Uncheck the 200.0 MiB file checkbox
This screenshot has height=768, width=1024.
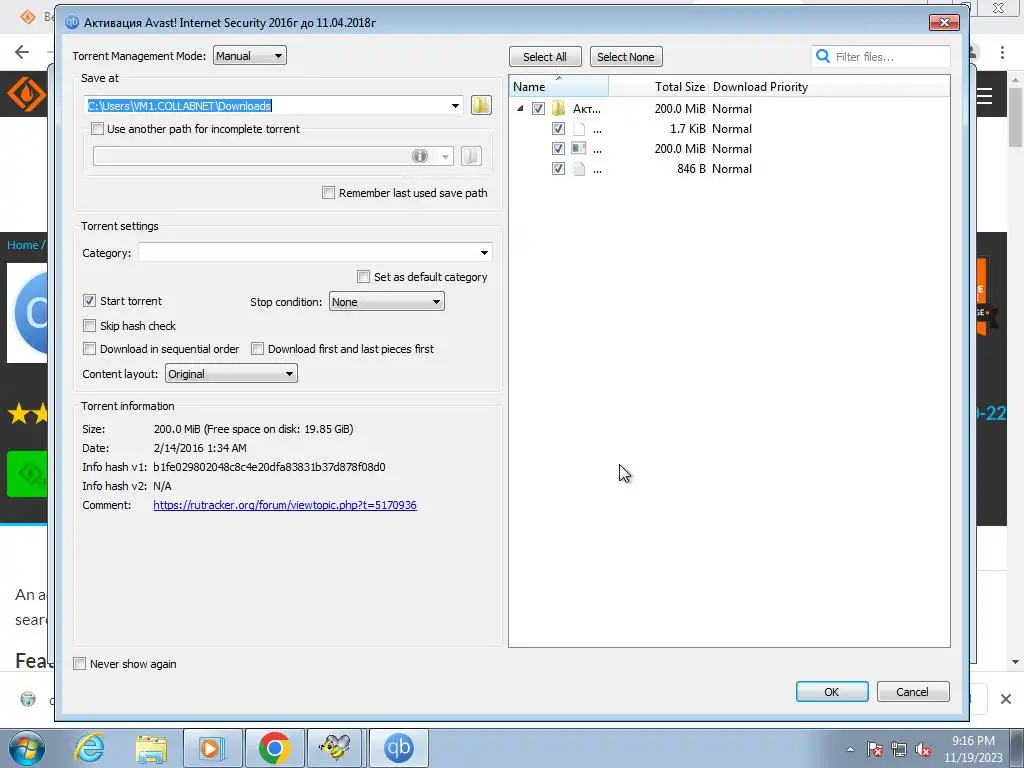[558, 148]
